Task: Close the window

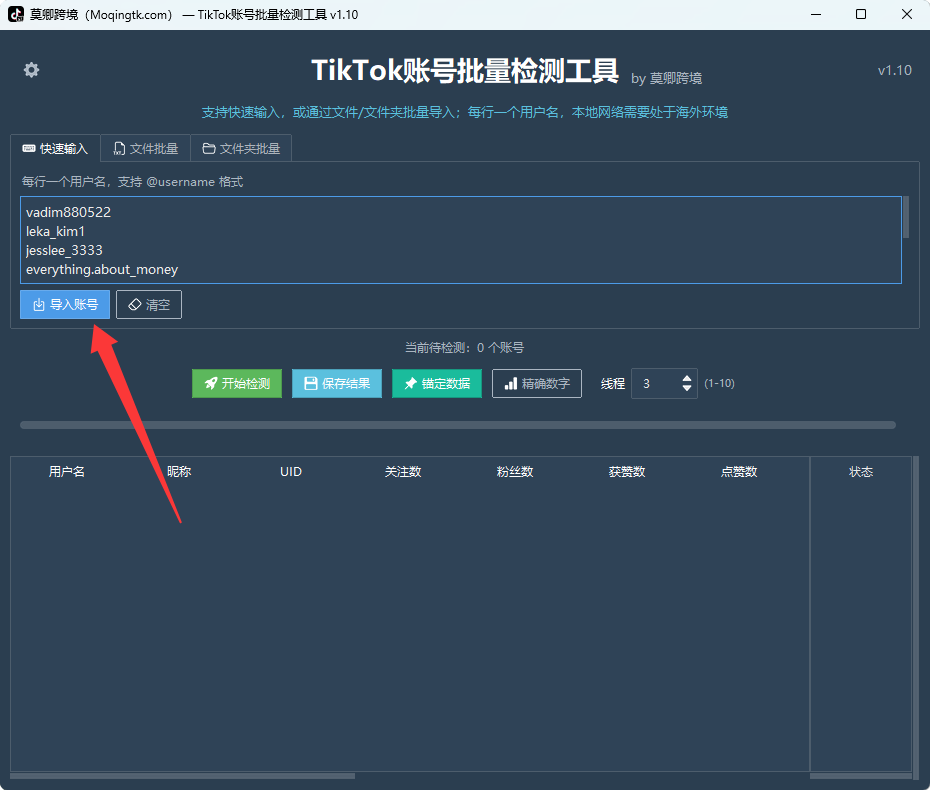Action: pyautogui.click(x=907, y=14)
